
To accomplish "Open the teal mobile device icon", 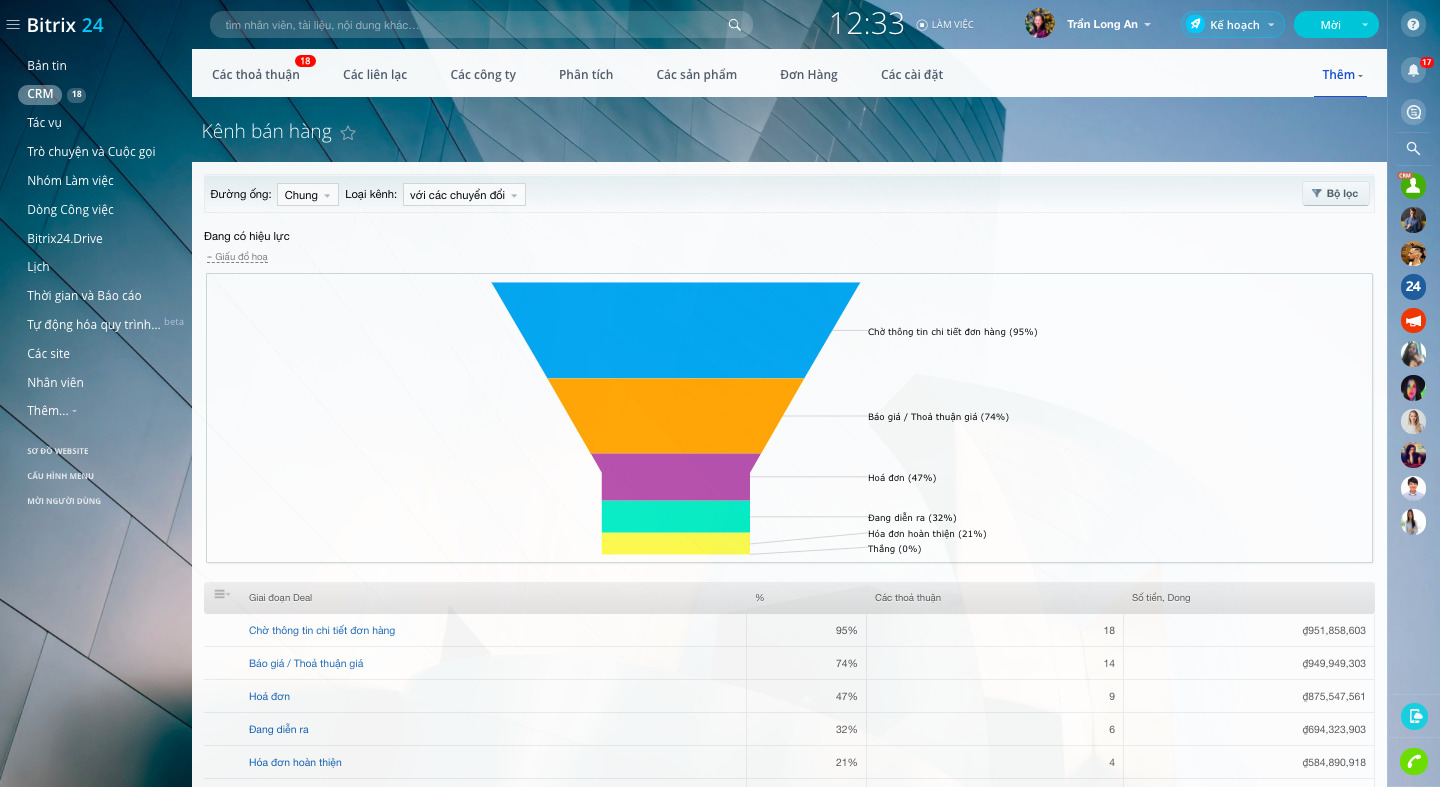I will point(1413,716).
